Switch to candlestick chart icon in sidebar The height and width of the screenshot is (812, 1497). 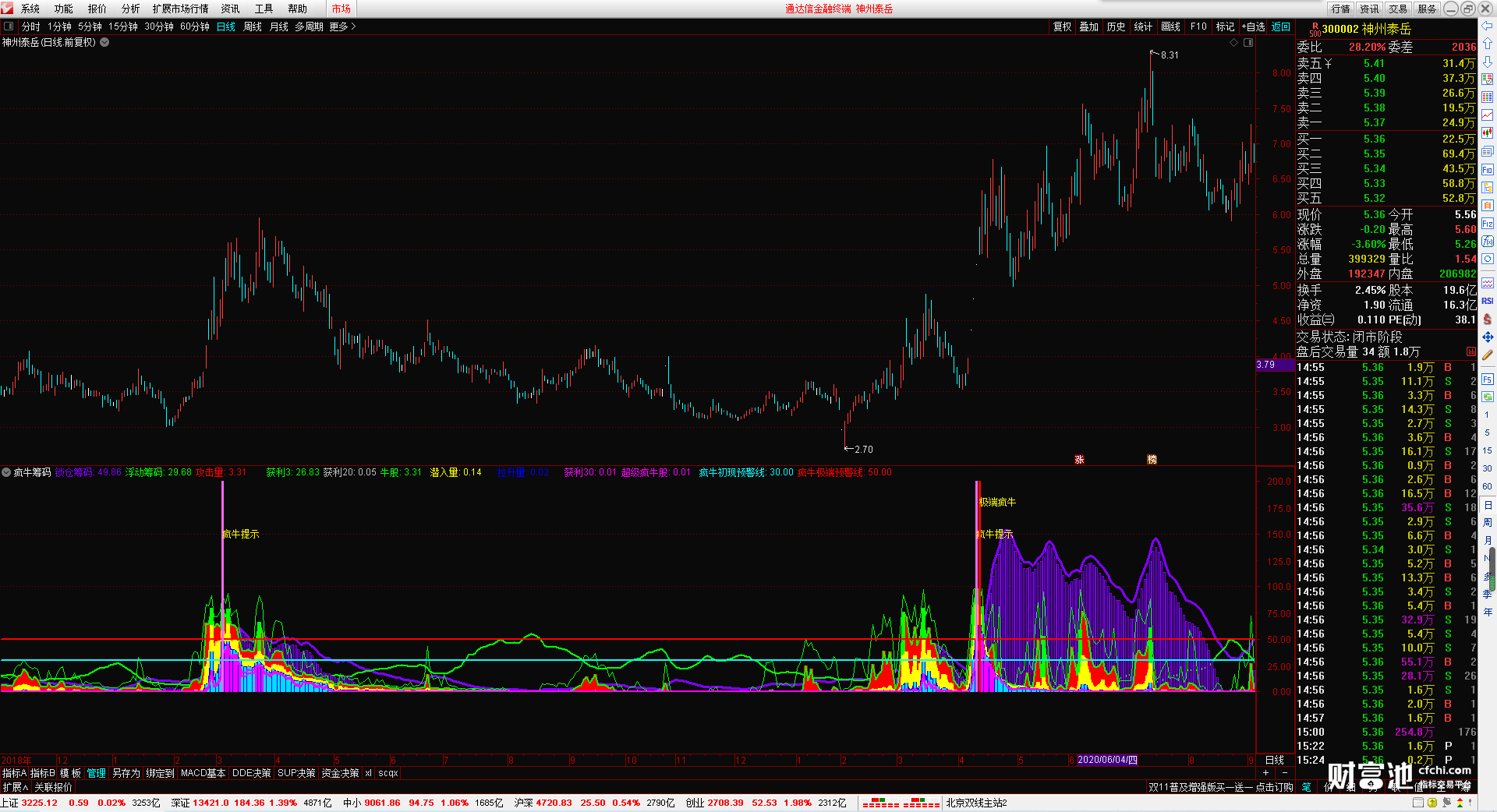1488,133
